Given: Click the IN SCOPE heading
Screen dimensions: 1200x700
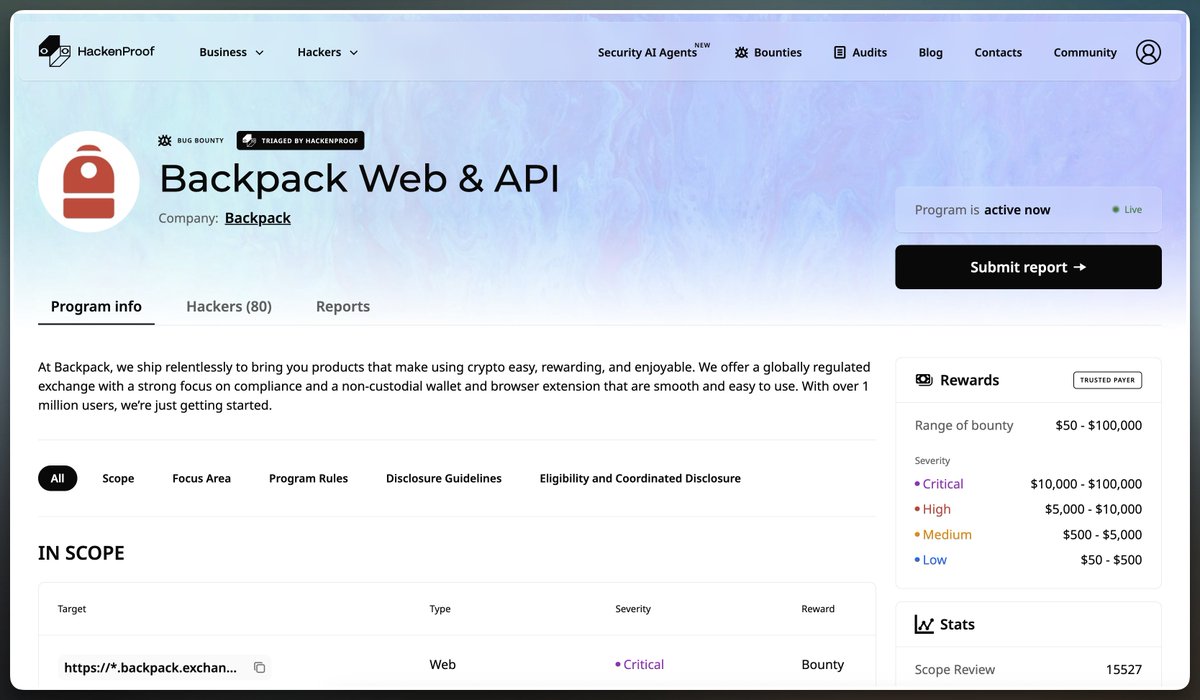Looking at the screenshot, I should coord(81,553).
